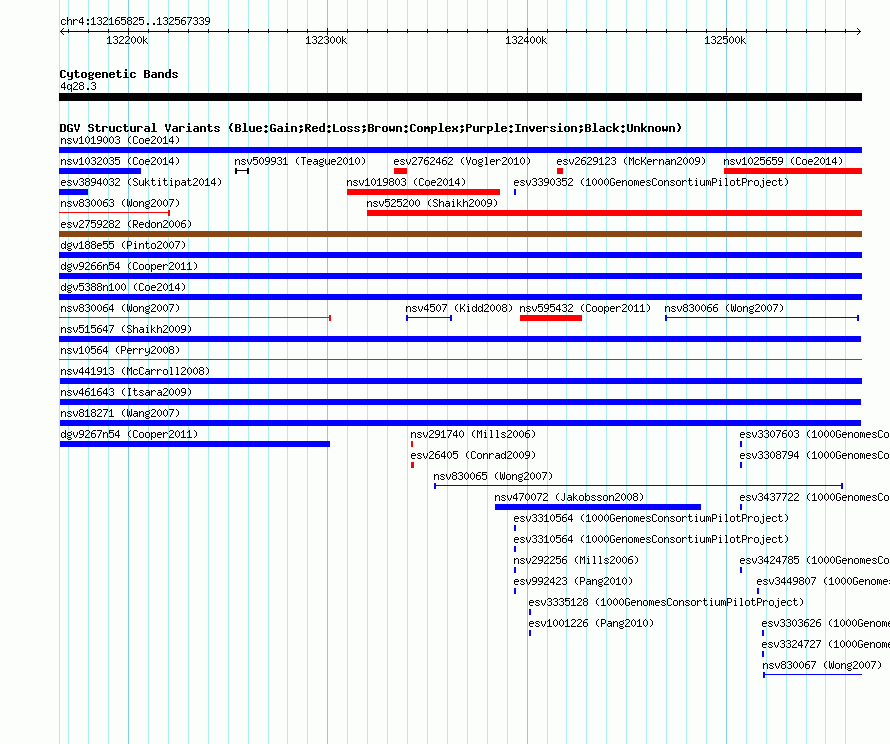Click the red nsv1019803 loss bar
890x744 pixels.
coord(423,192)
